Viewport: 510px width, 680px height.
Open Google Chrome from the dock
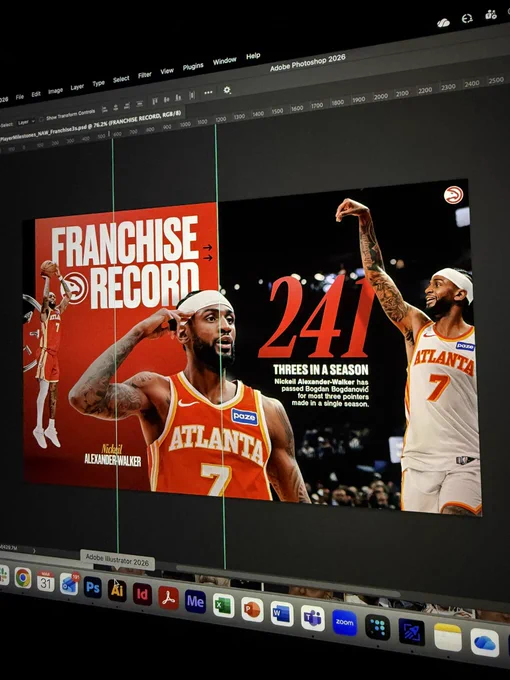click(x=23, y=578)
